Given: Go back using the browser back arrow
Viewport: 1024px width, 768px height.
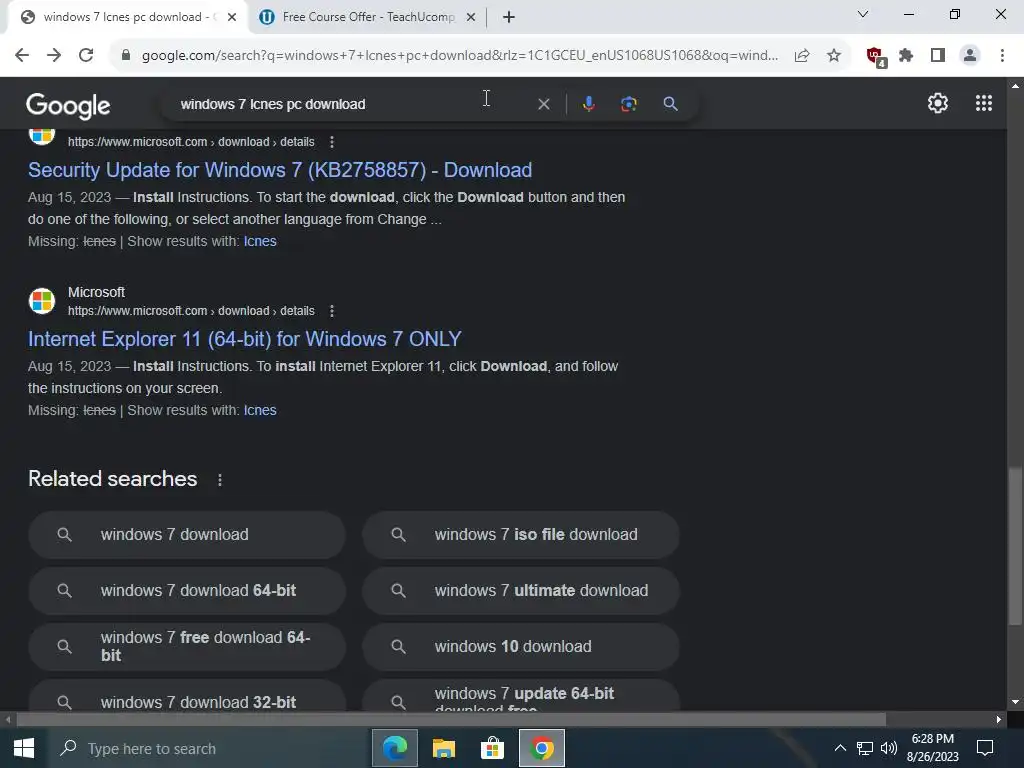Looking at the screenshot, I should 22,56.
